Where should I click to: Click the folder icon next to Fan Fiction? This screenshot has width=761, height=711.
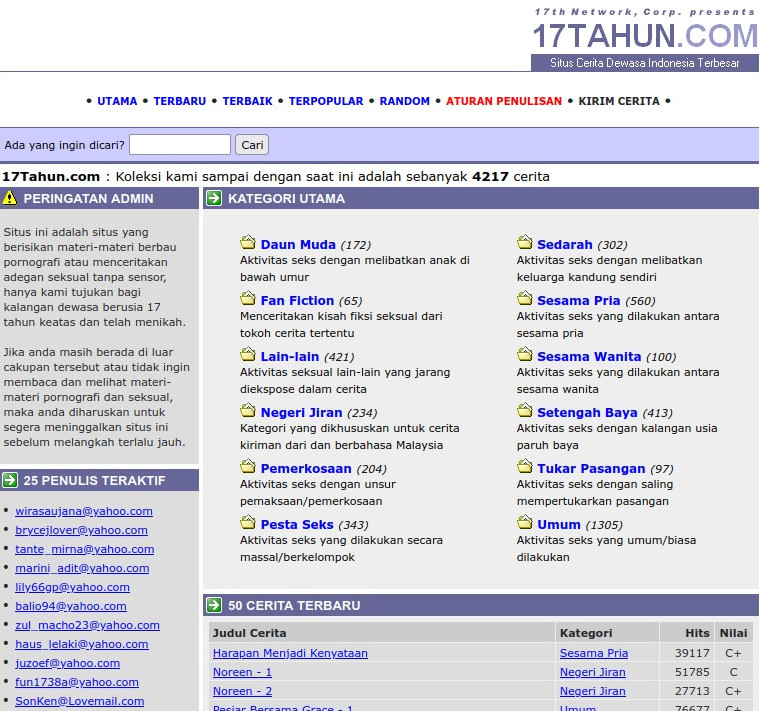[248, 298]
